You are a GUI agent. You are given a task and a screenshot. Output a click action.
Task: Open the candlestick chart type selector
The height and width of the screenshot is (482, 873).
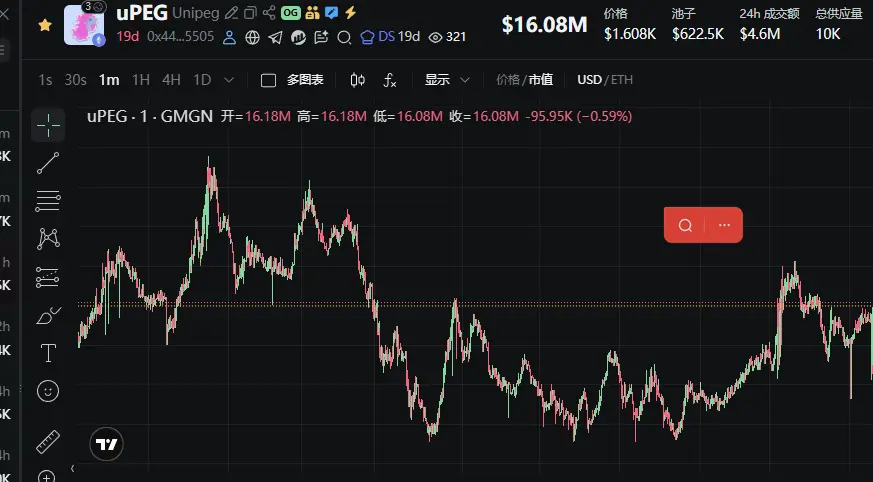point(357,80)
